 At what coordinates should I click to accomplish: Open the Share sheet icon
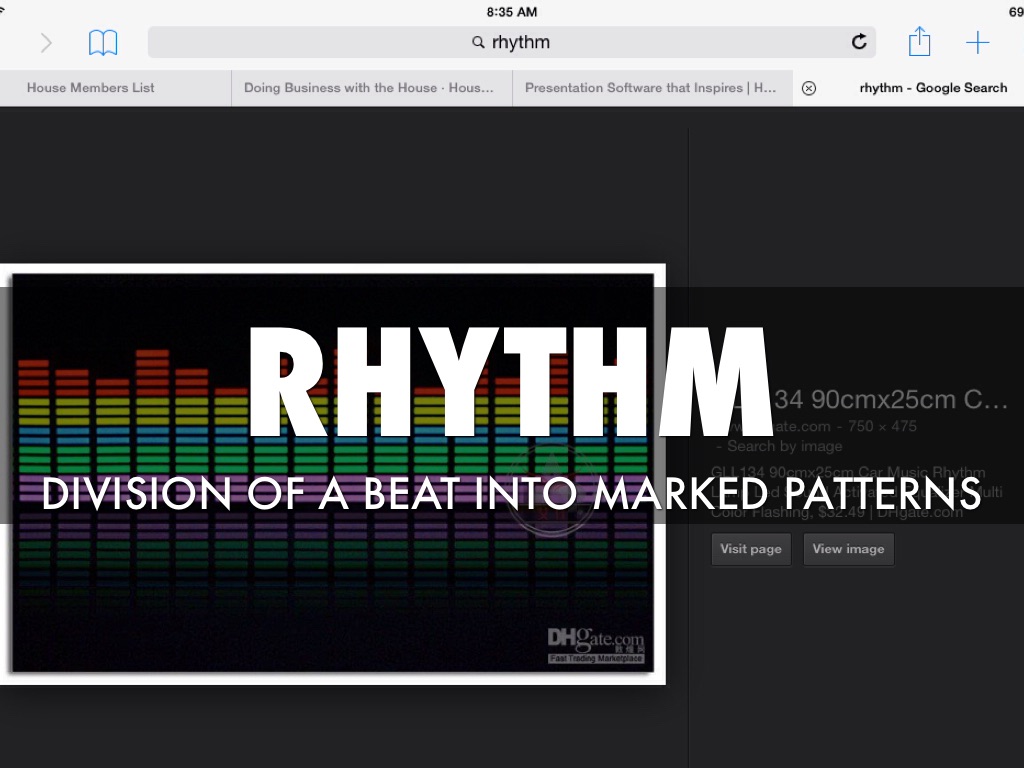[919, 42]
